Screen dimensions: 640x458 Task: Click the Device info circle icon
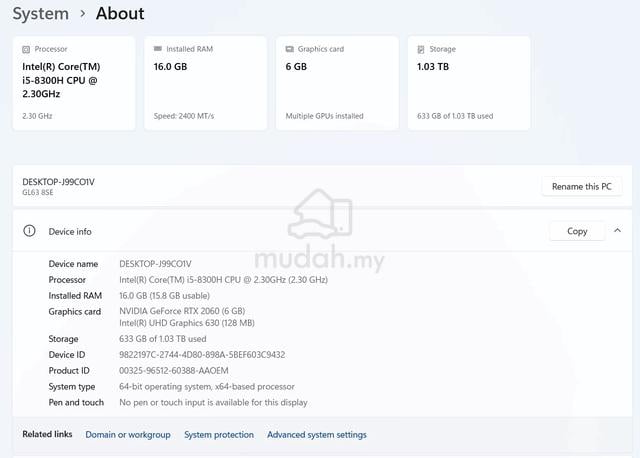click(x=29, y=231)
